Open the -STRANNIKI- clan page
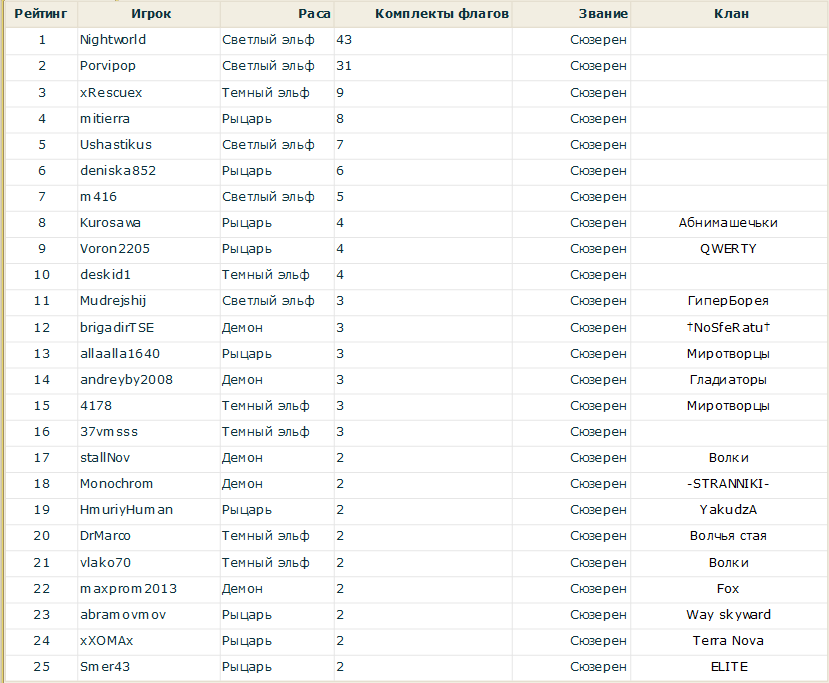Screen dimensions: 829x683 728,483
